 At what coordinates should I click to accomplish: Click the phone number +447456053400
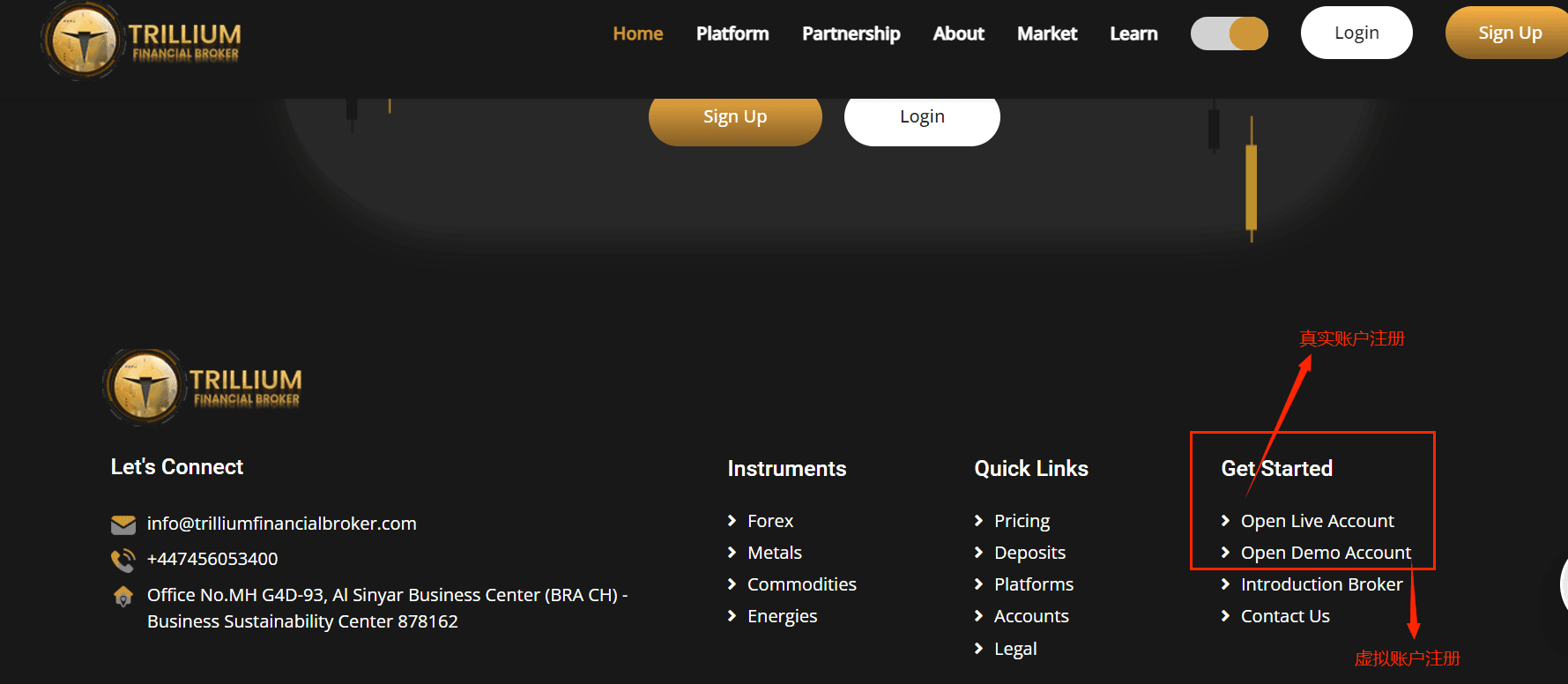pyautogui.click(x=212, y=559)
